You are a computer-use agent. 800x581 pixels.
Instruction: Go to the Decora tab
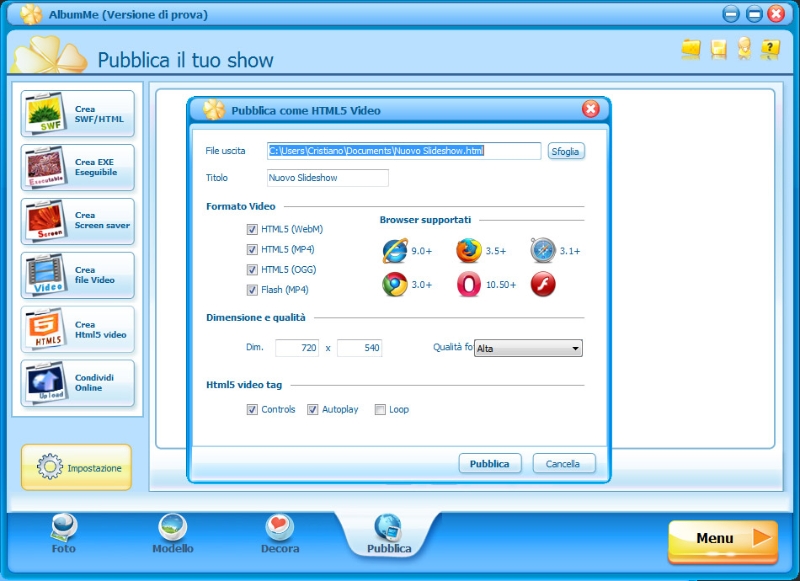coord(279,534)
